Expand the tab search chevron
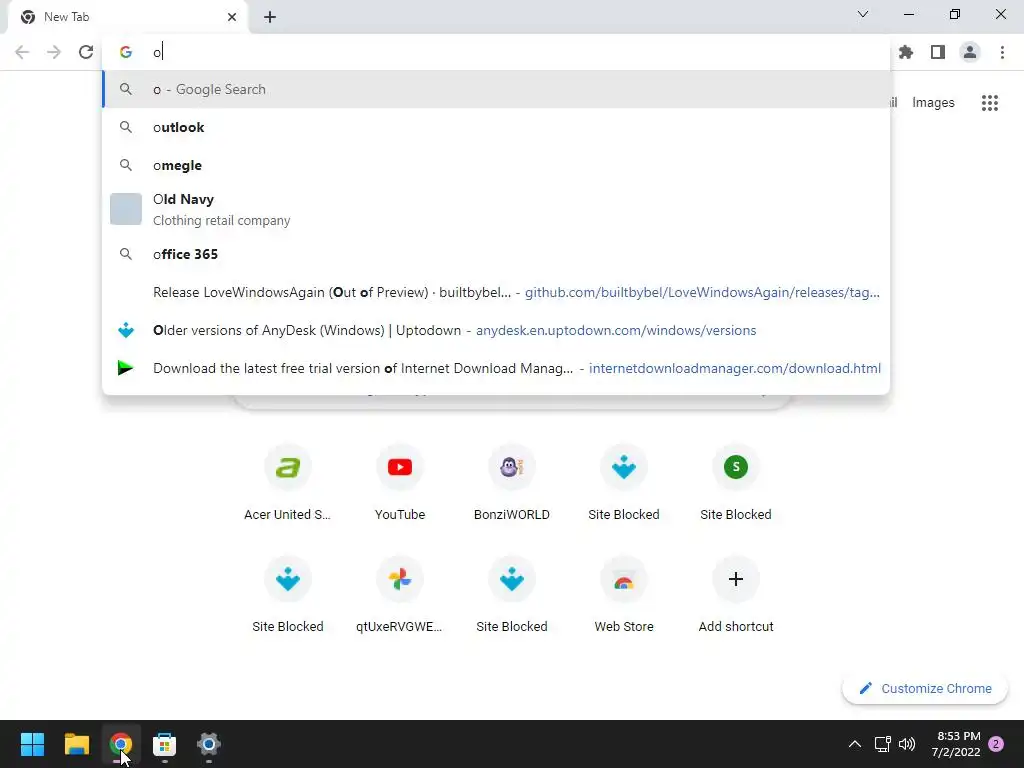The width and height of the screenshot is (1024, 768). (863, 14)
